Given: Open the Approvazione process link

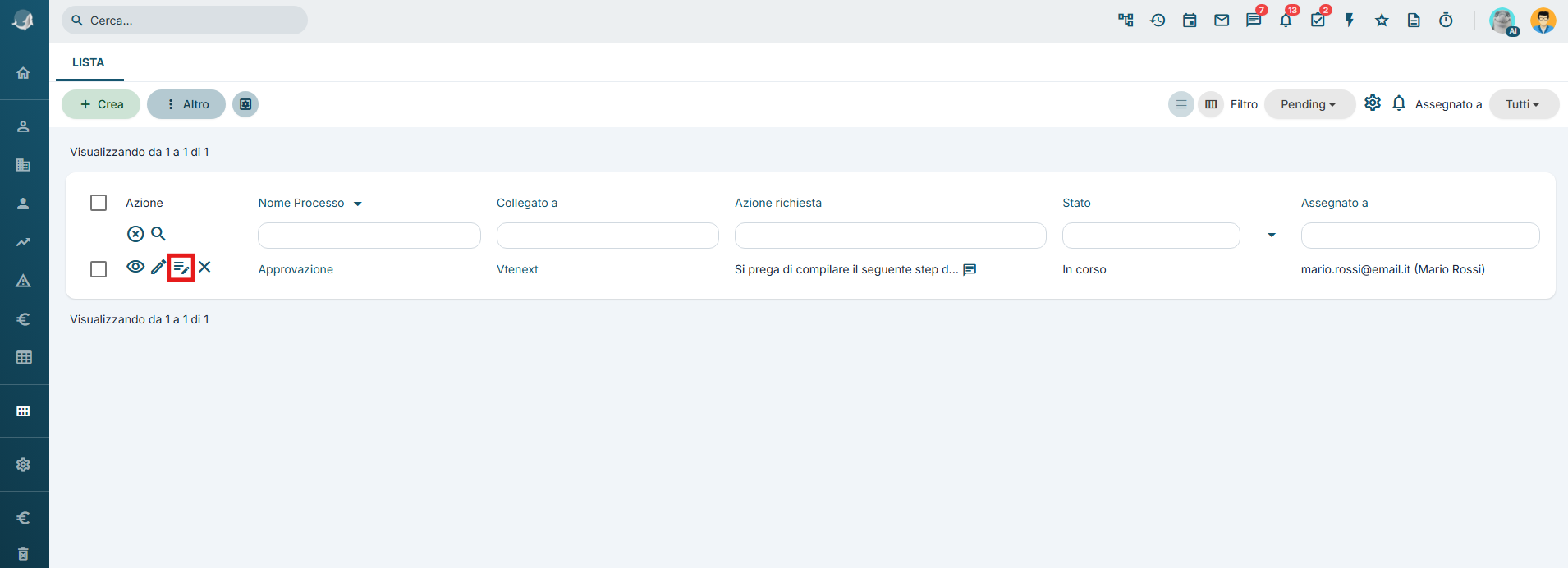Looking at the screenshot, I should pyautogui.click(x=296, y=269).
